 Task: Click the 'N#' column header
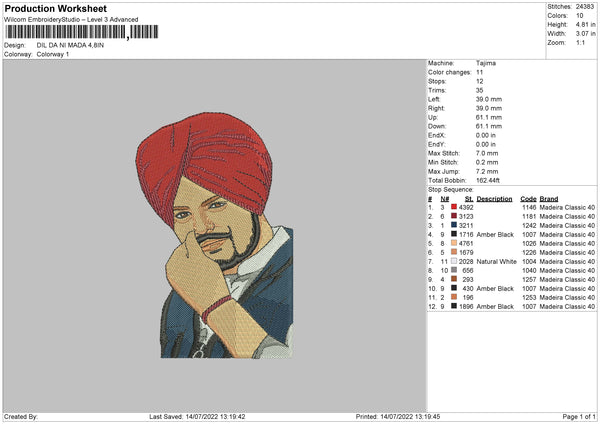[x=445, y=199]
